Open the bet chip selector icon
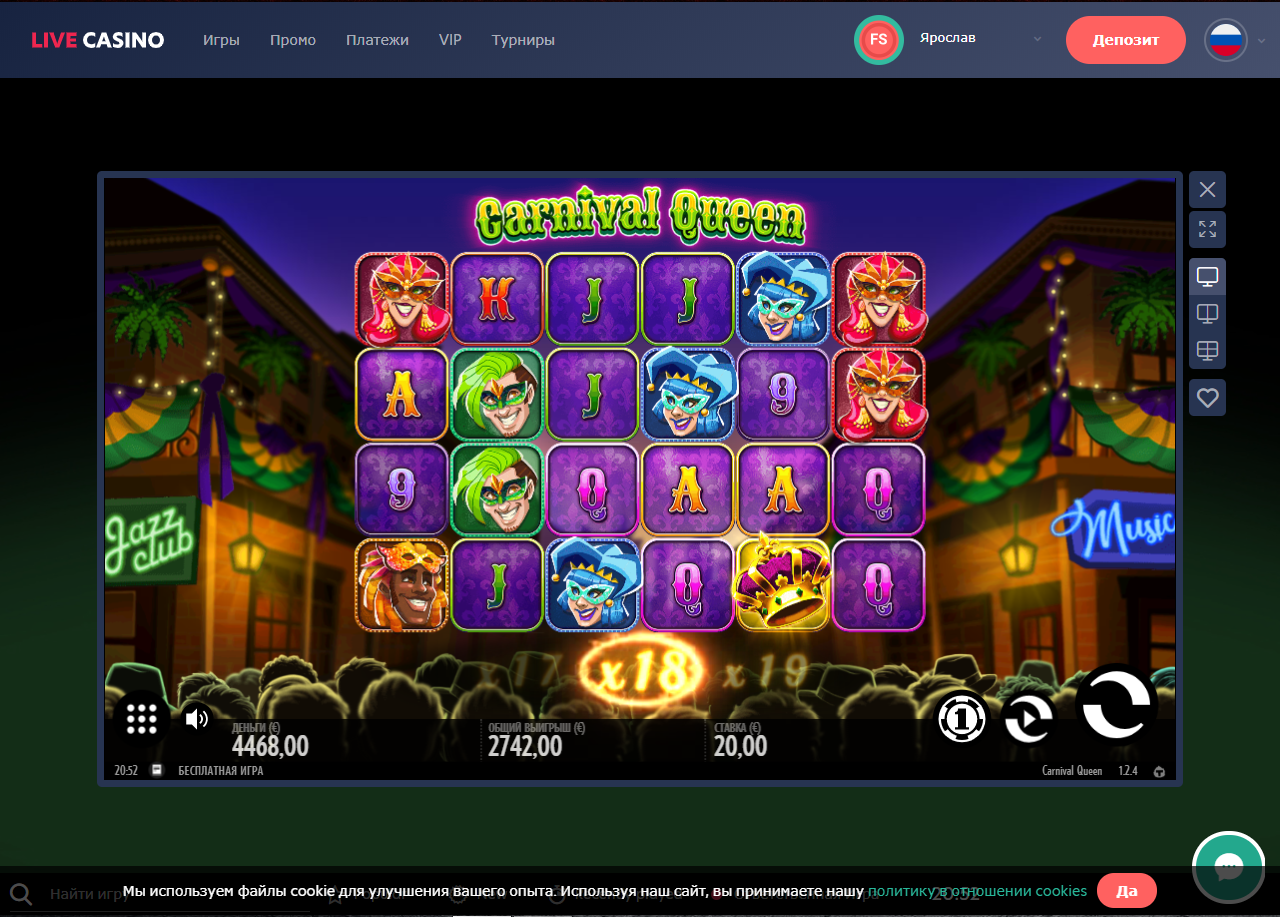 (961, 718)
